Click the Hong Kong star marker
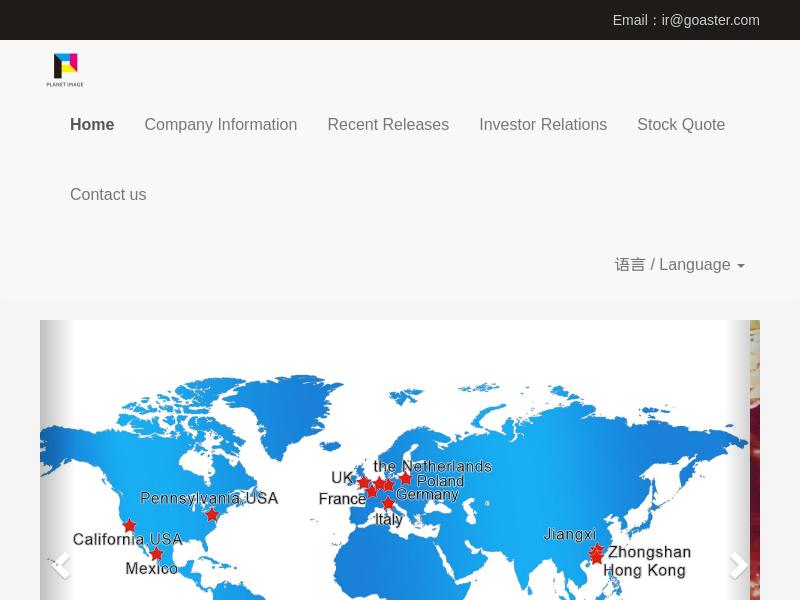The image size is (800, 600). (598, 557)
